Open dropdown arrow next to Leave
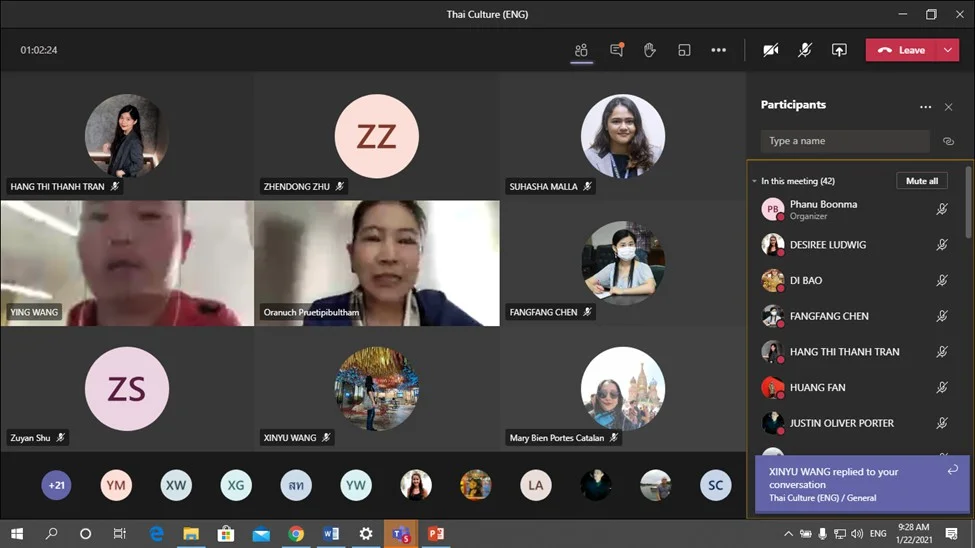The height and width of the screenshot is (548, 975). [x=947, y=50]
